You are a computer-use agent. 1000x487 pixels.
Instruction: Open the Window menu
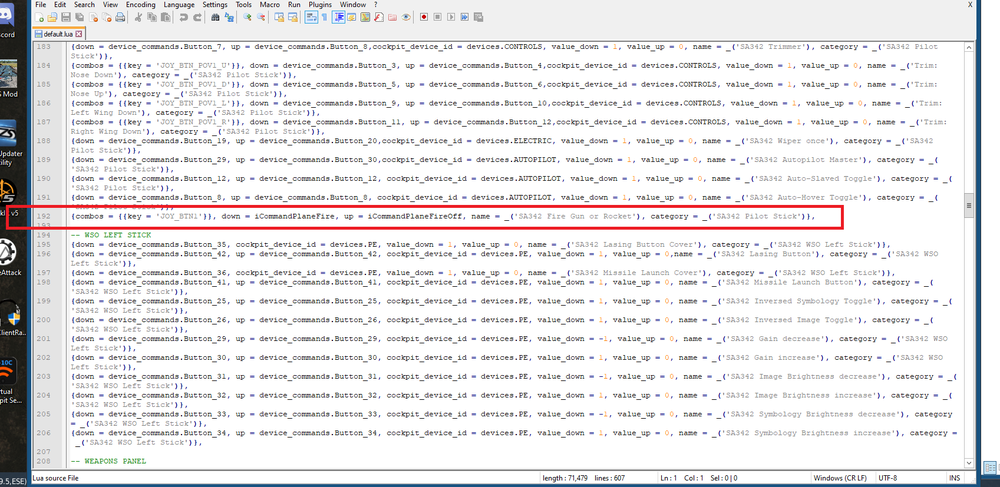(x=353, y=4)
